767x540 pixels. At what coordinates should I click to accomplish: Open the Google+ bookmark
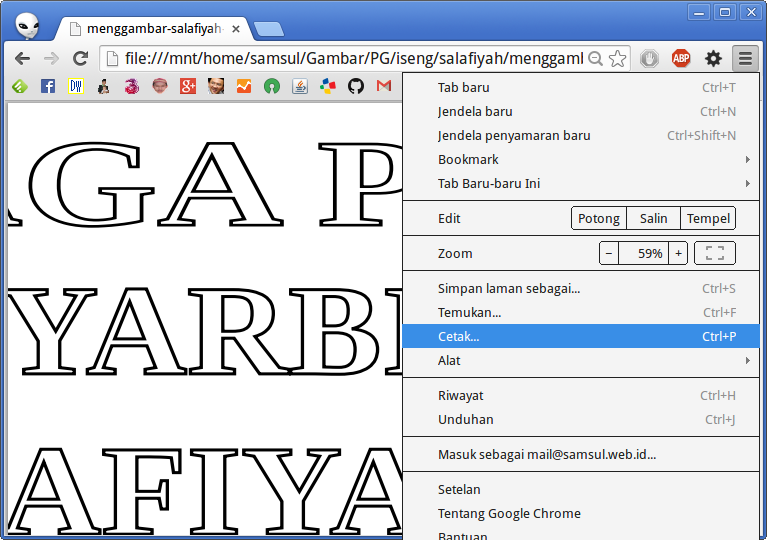pyautogui.click(x=188, y=87)
